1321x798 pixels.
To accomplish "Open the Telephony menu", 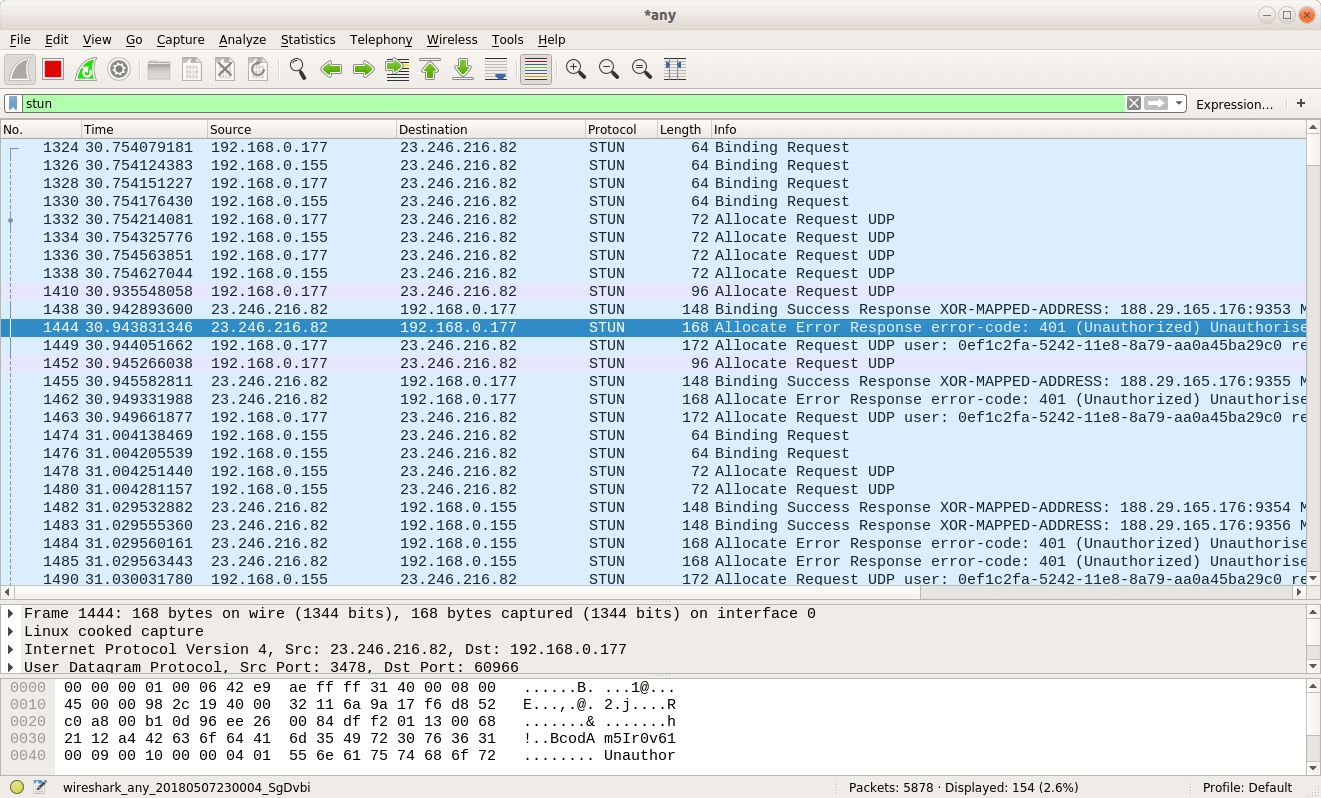I will tap(381, 40).
